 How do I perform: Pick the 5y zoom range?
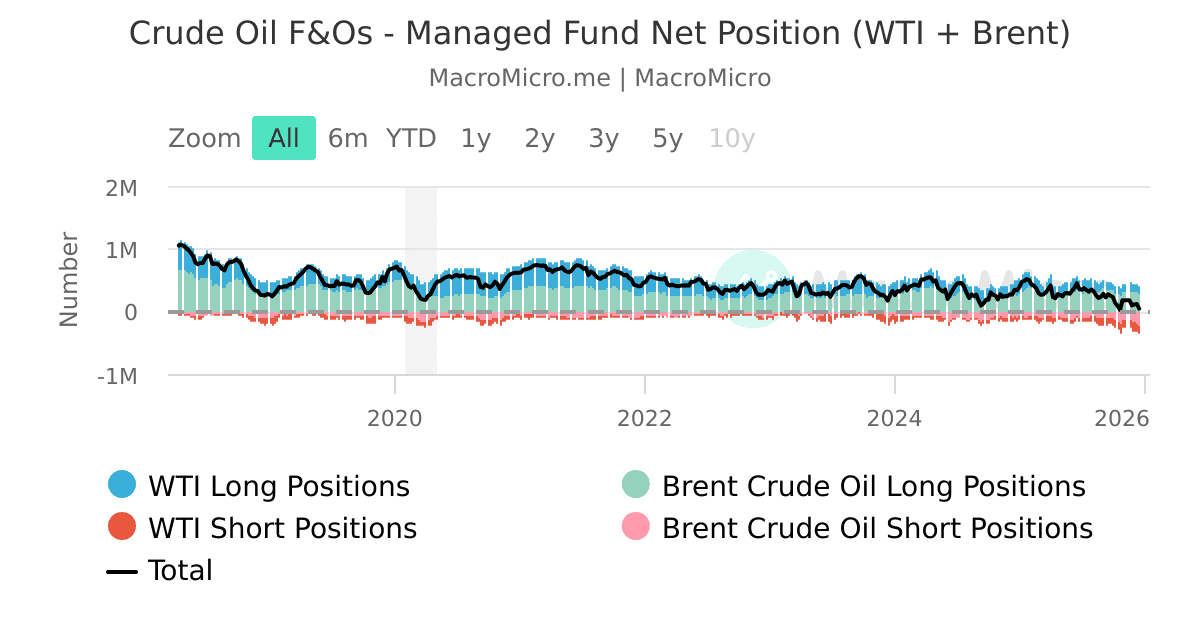tap(666, 138)
